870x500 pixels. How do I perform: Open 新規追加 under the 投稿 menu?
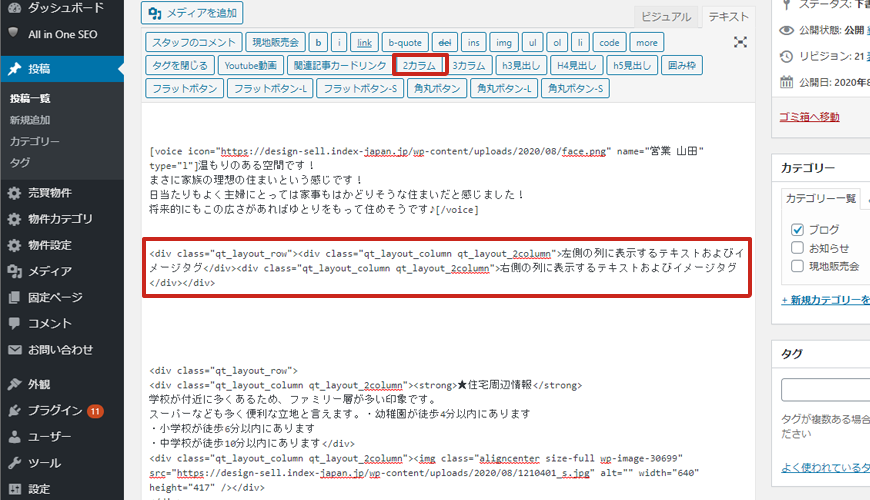click(x=30, y=120)
